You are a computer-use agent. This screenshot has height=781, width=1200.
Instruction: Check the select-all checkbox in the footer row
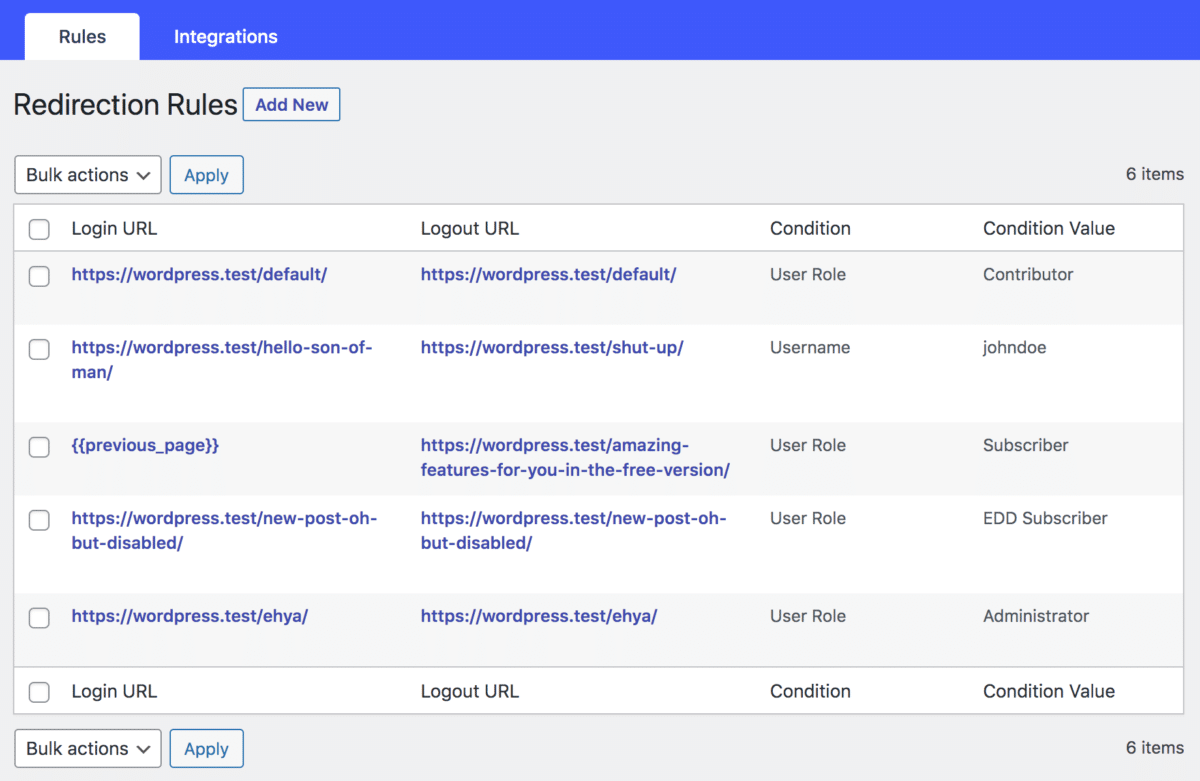(39, 691)
